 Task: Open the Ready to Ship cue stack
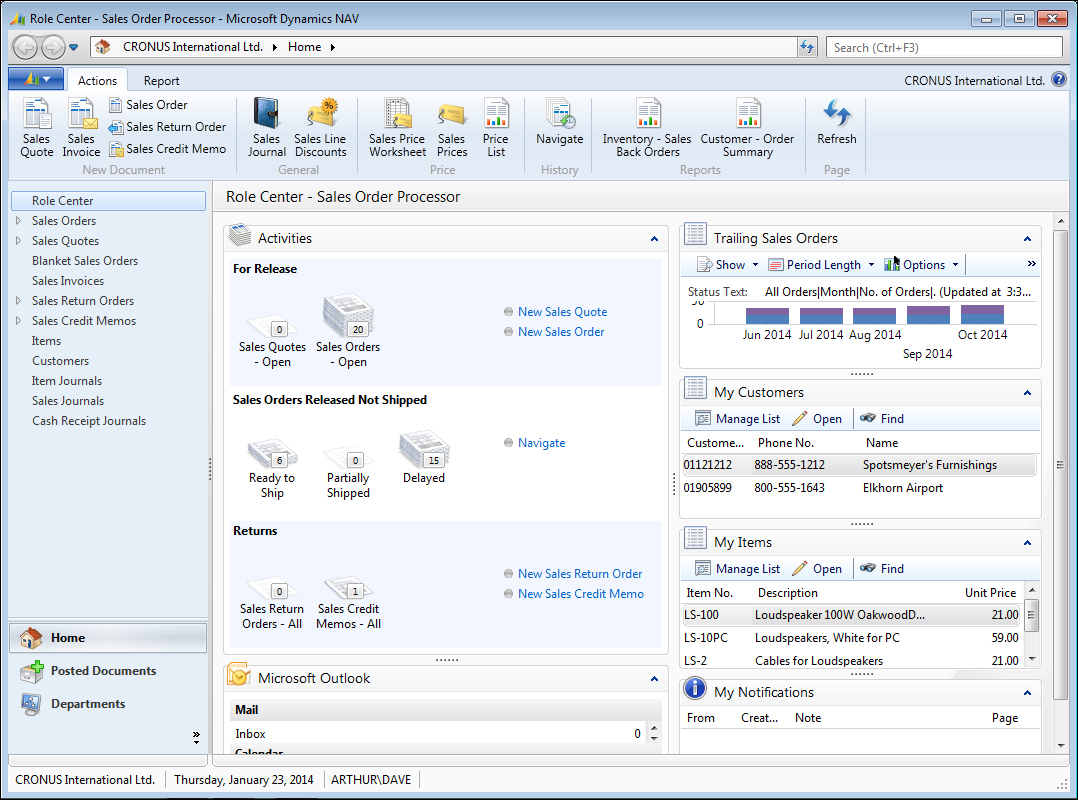272,468
